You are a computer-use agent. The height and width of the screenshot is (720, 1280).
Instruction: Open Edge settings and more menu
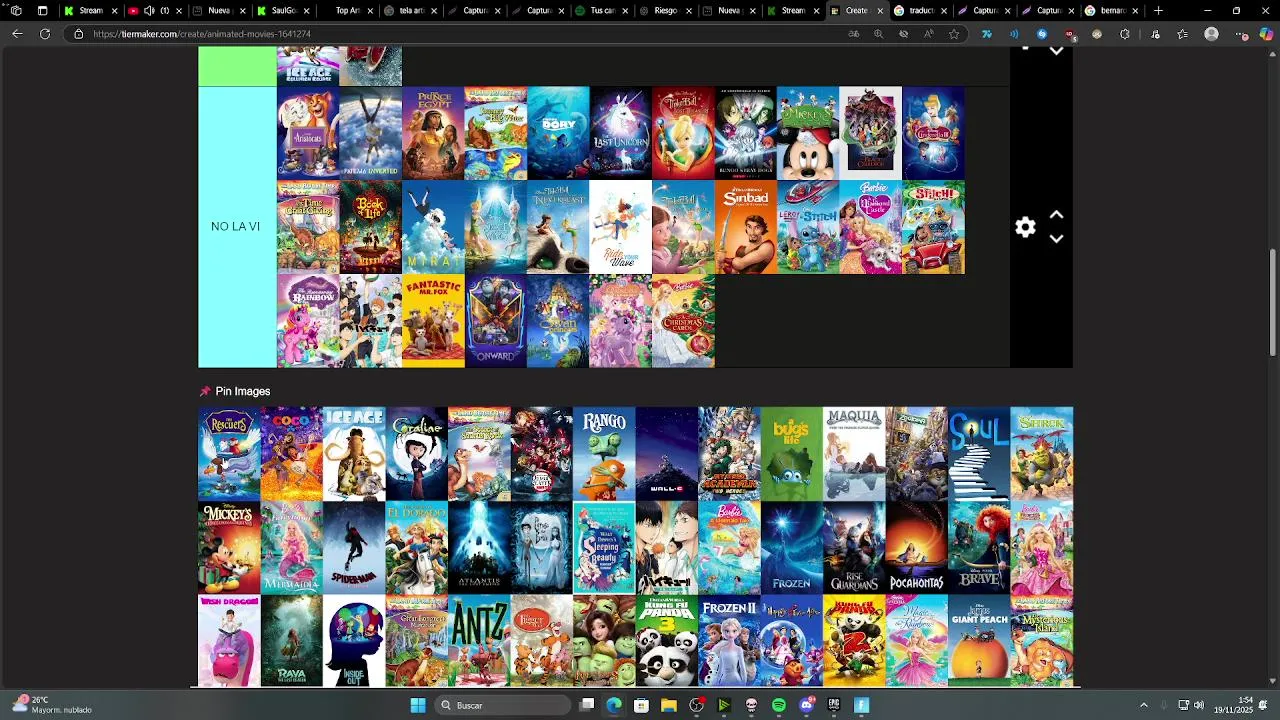[1241, 34]
